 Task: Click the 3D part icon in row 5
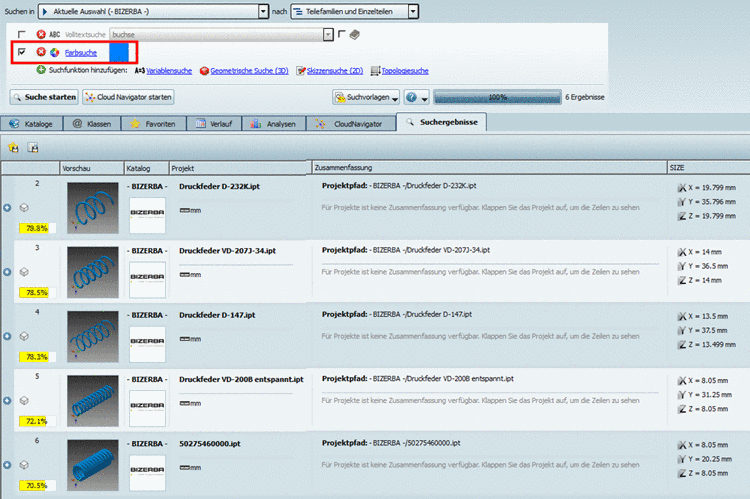pyautogui.click(x=24, y=400)
